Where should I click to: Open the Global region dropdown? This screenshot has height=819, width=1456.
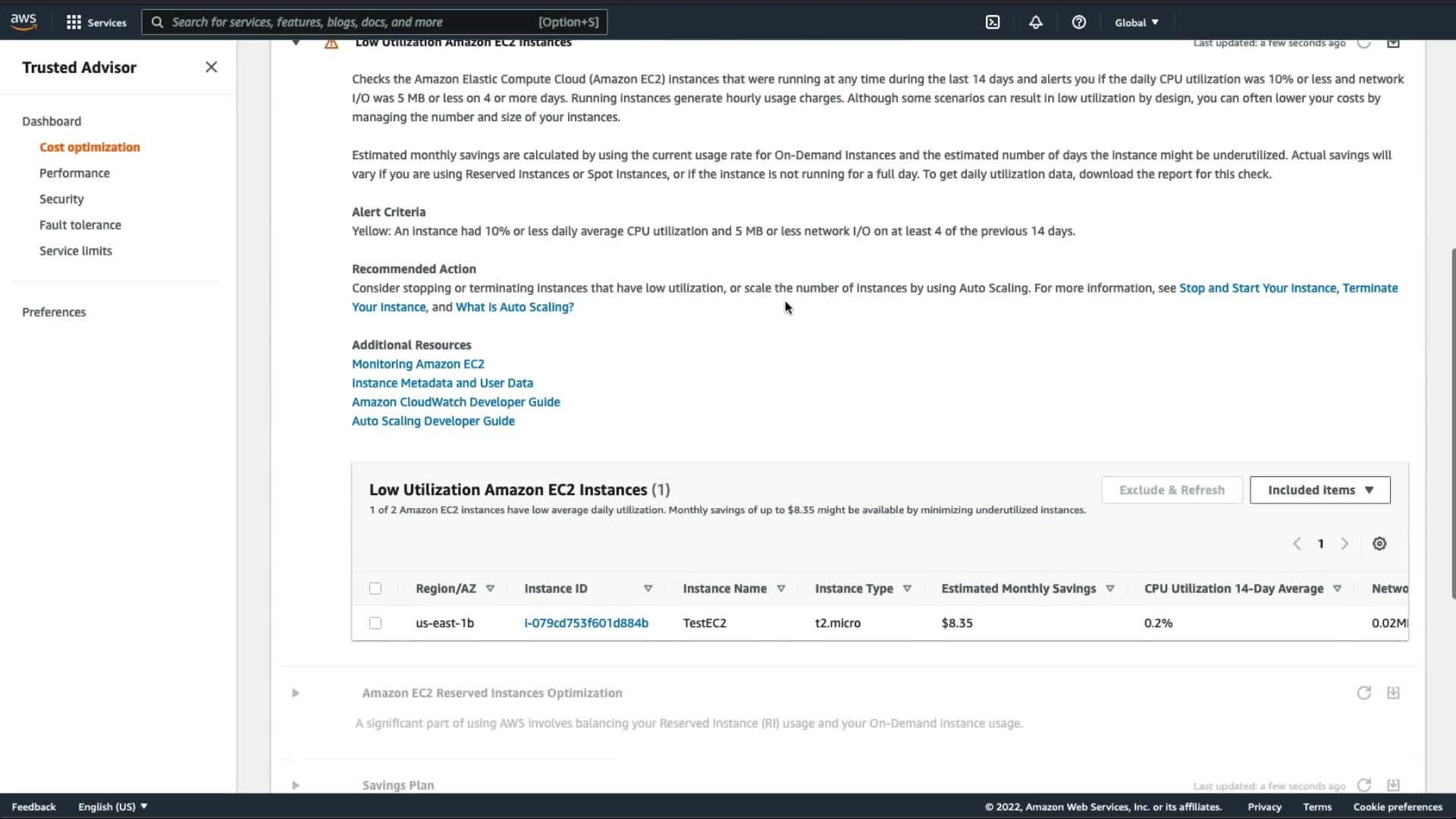pos(1136,22)
